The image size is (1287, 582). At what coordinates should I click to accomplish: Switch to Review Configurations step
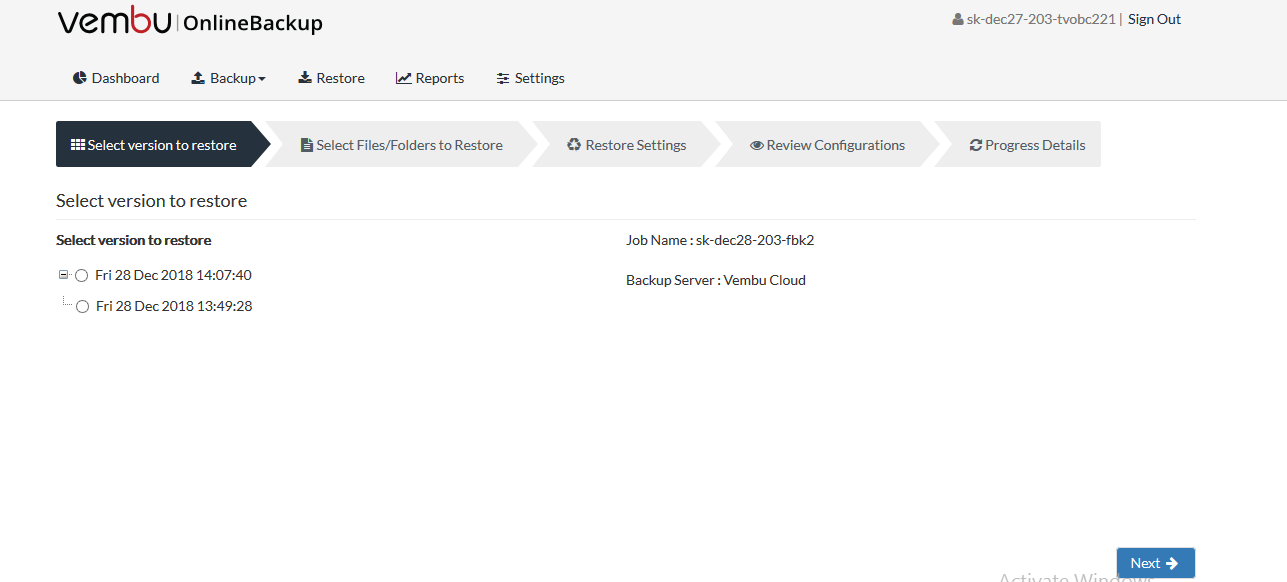[828, 144]
